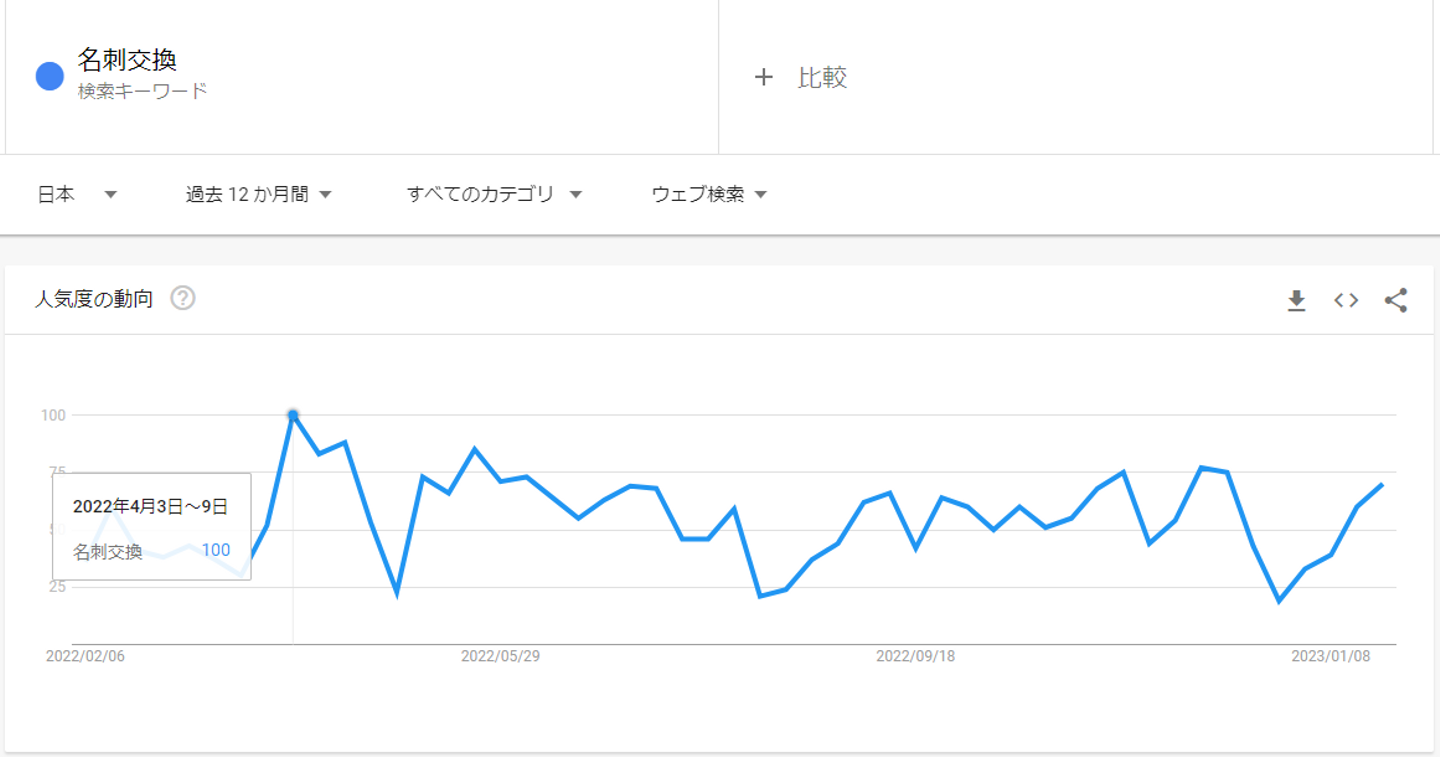Click the plus icon beside 比較
This screenshot has width=1440, height=757.
[x=763, y=77]
